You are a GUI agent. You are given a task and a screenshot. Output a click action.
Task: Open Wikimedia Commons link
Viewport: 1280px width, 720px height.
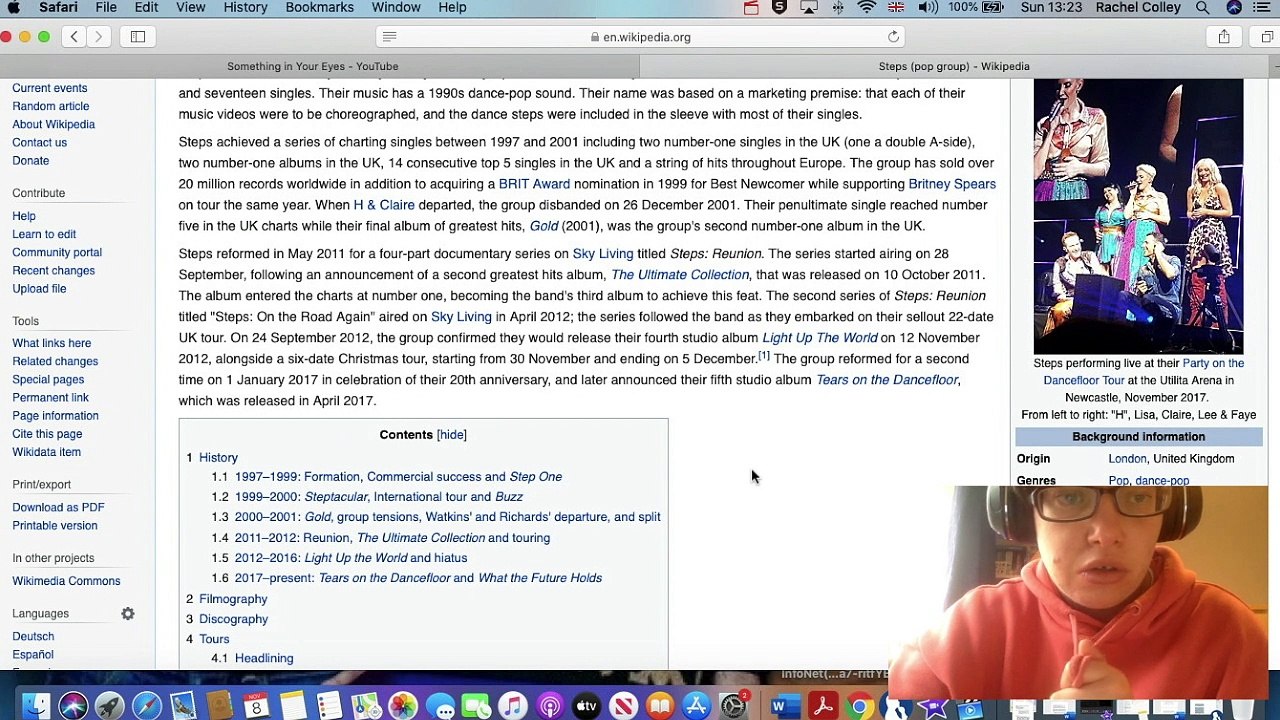pos(66,581)
